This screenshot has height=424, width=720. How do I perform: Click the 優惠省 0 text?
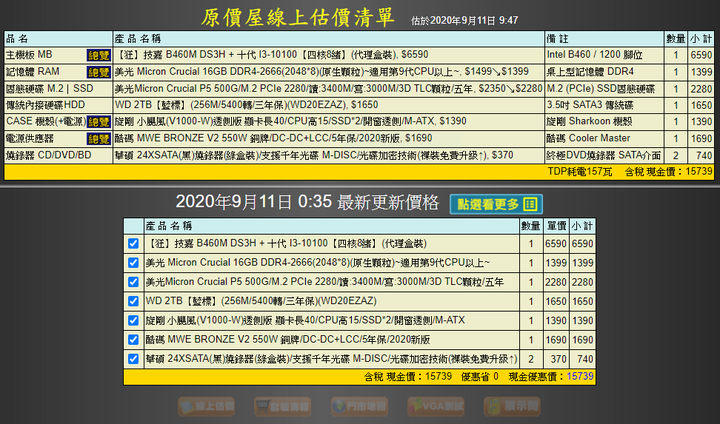(x=480, y=377)
